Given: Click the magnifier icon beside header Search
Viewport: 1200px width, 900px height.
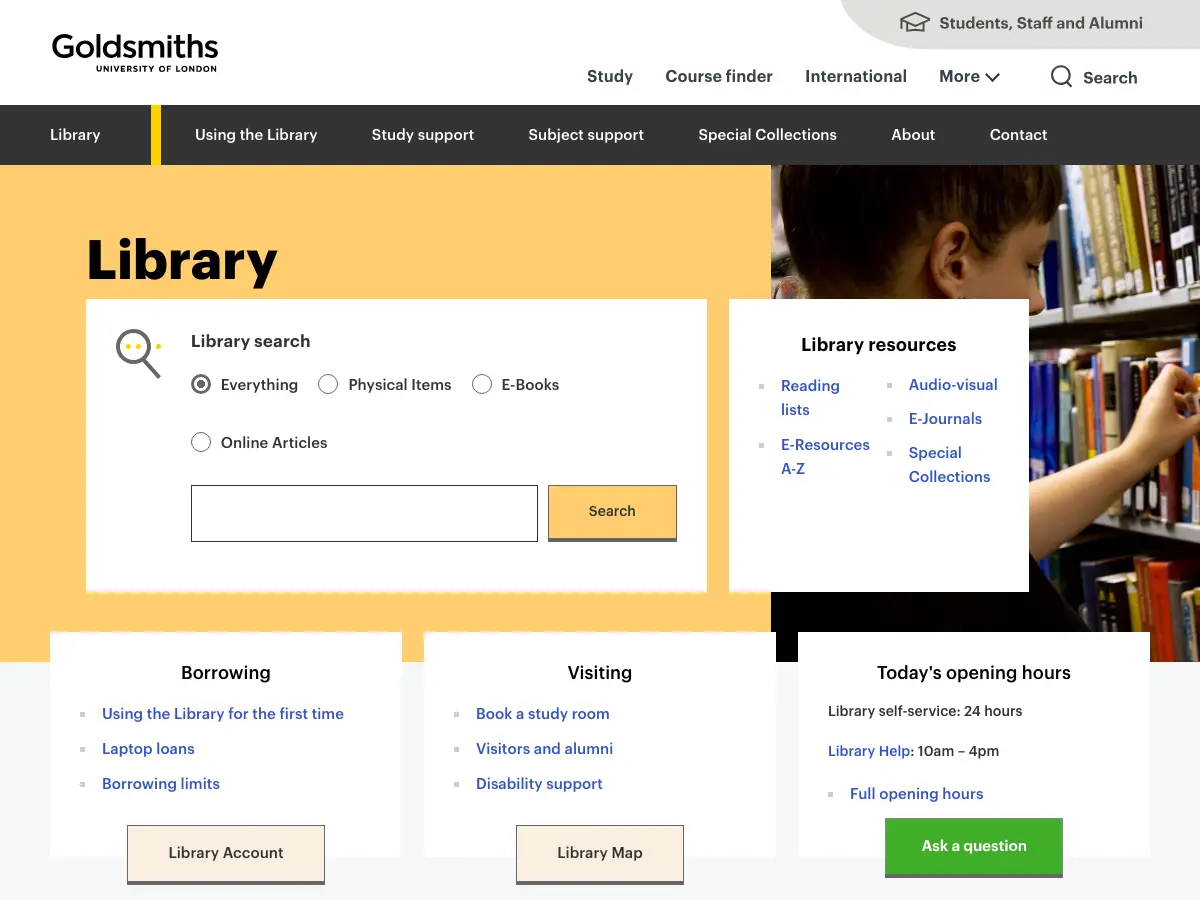Looking at the screenshot, I should 1062,77.
